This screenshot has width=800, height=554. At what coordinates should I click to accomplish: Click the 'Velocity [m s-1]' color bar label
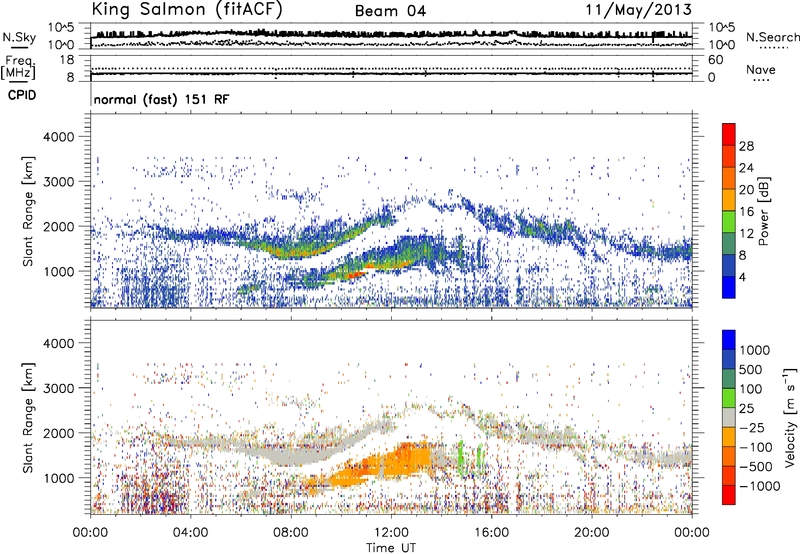tap(790, 417)
